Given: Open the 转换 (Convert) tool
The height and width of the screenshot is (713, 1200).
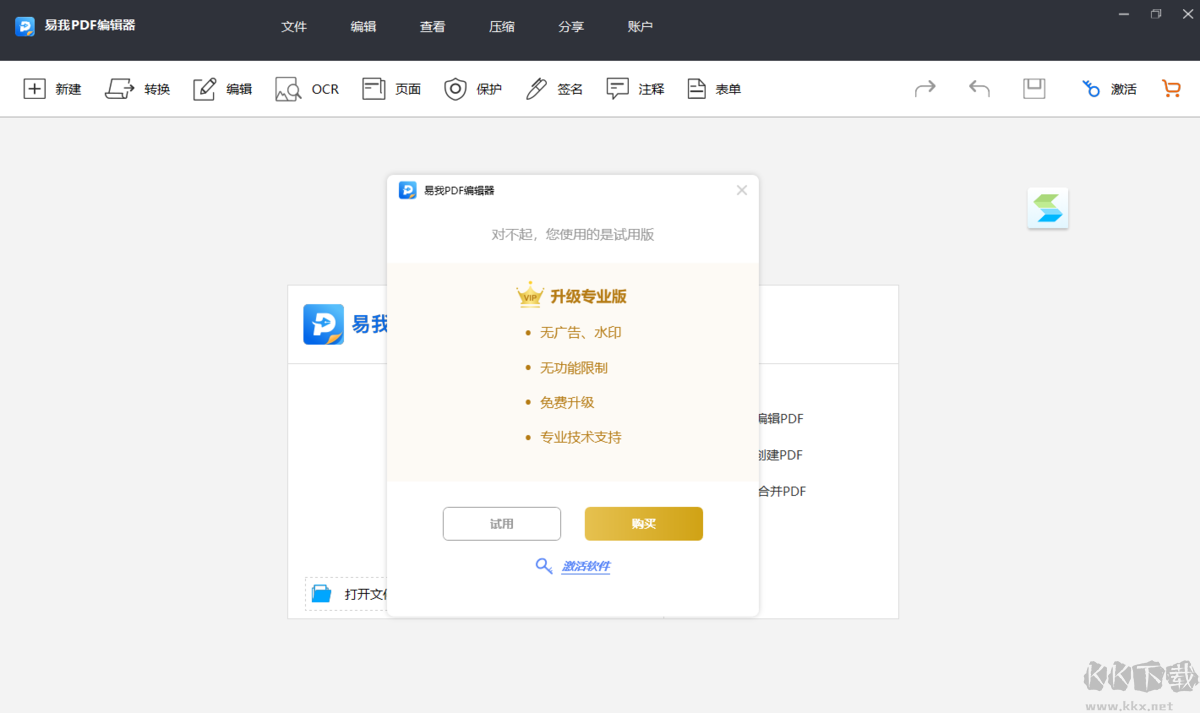Looking at the screenshot, I should [x=137, y=88].
